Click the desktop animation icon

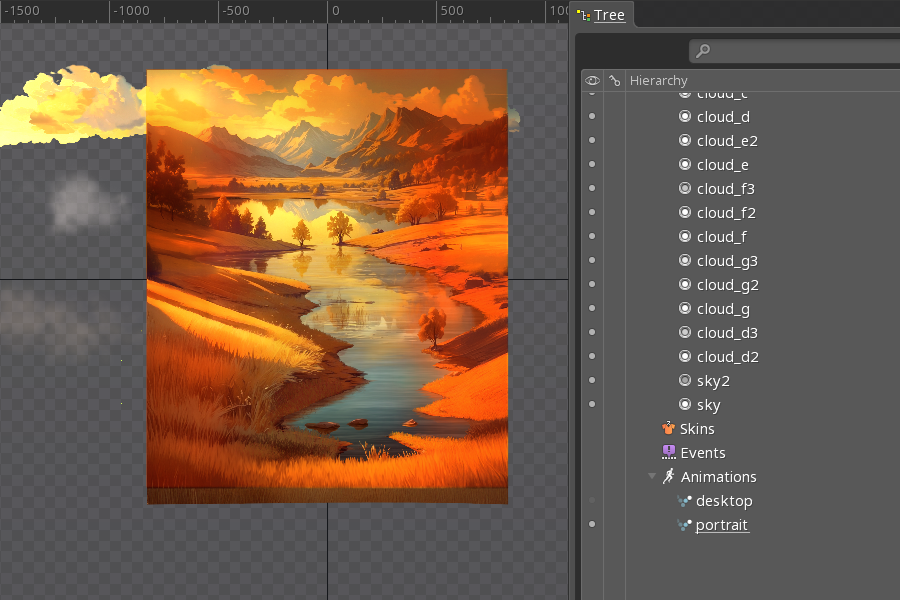click(684, 501)
